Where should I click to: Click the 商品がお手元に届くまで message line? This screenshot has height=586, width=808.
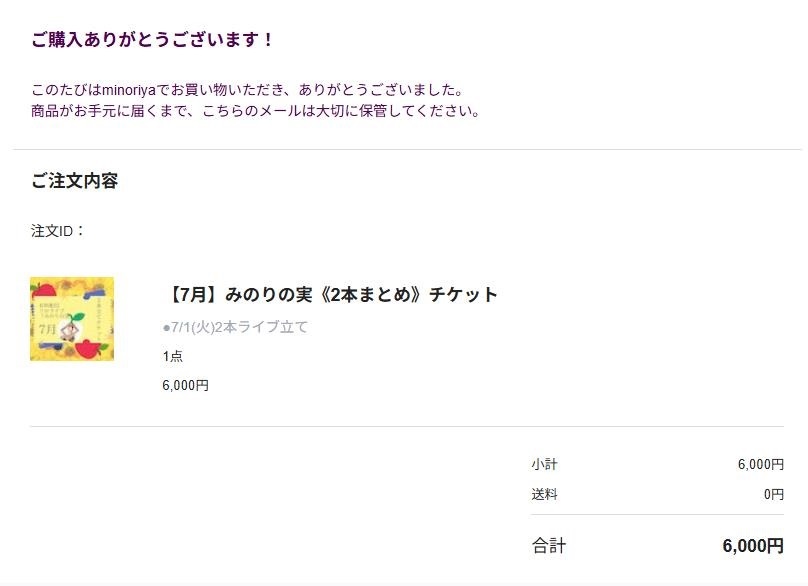(x=256, y=111)
